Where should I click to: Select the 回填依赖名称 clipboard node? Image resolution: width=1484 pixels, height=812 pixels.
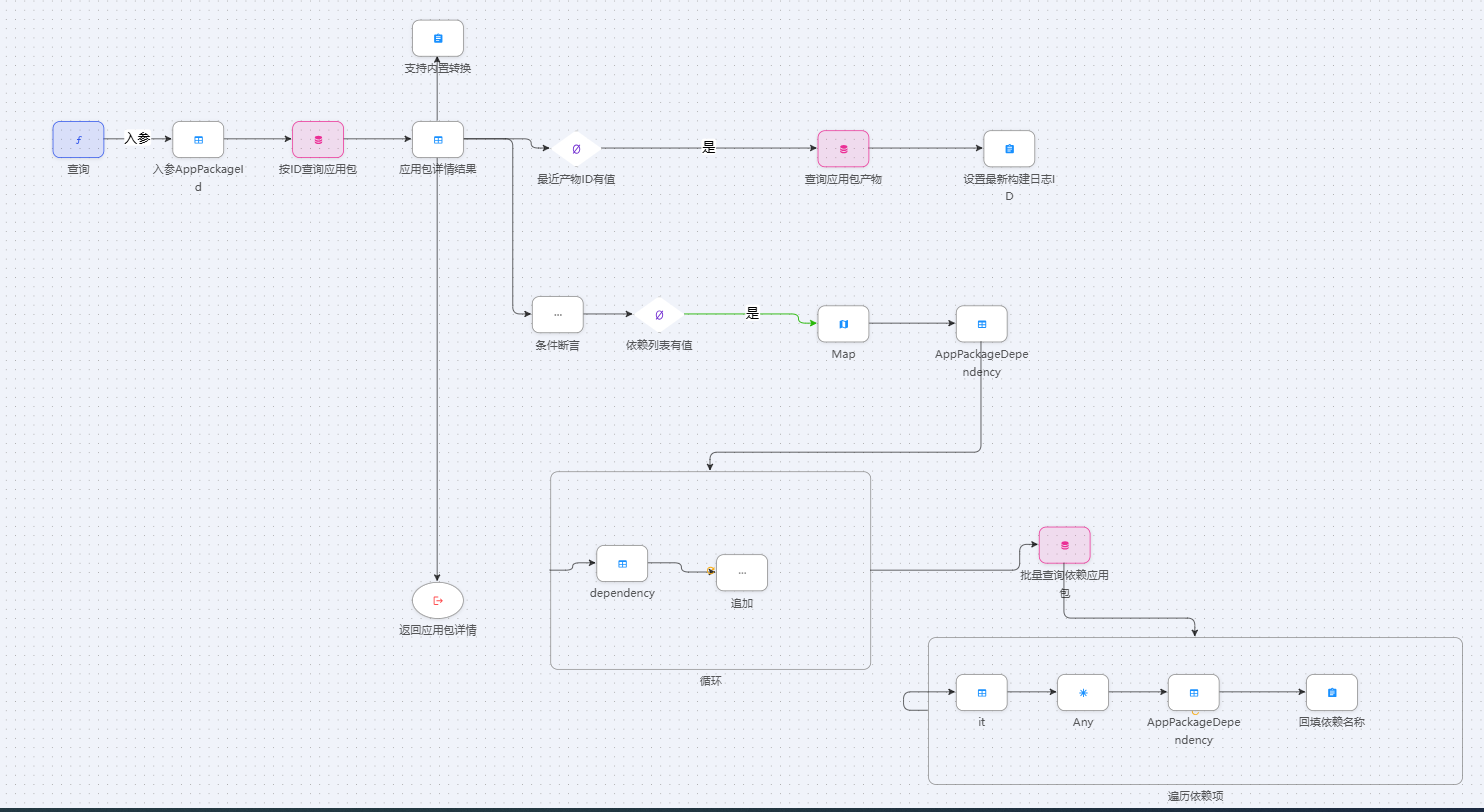[x=1332, y=692]
